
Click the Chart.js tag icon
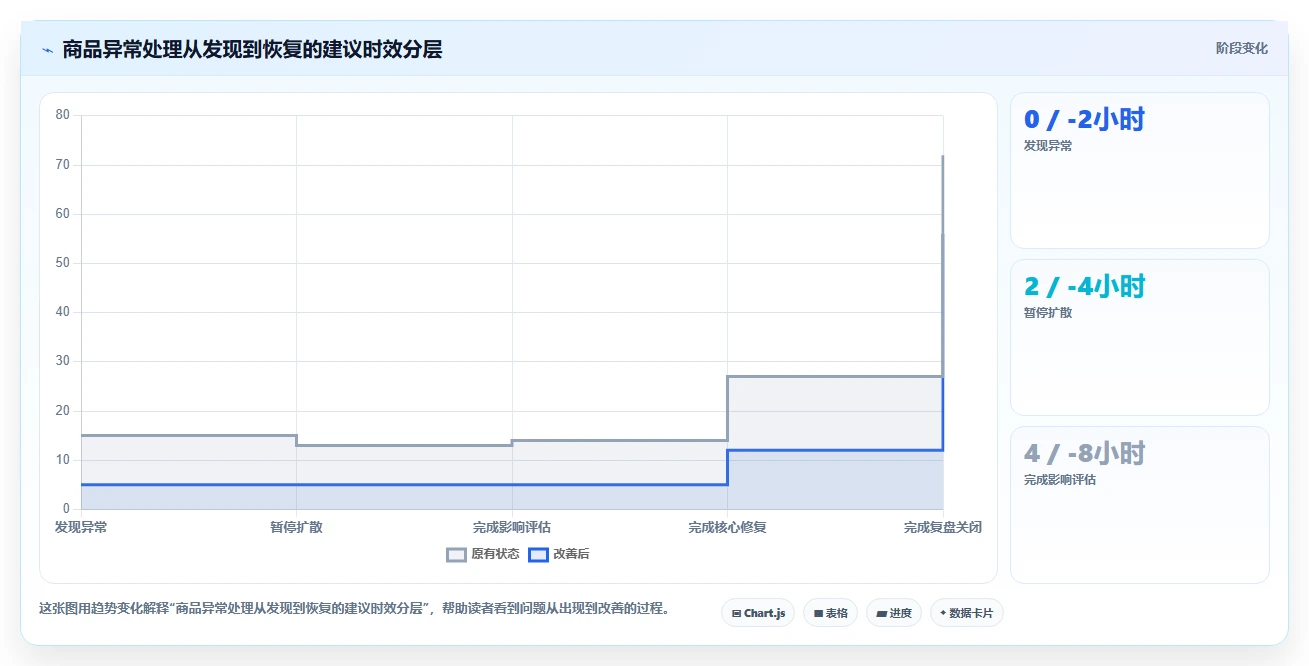(x=736, y=613)
